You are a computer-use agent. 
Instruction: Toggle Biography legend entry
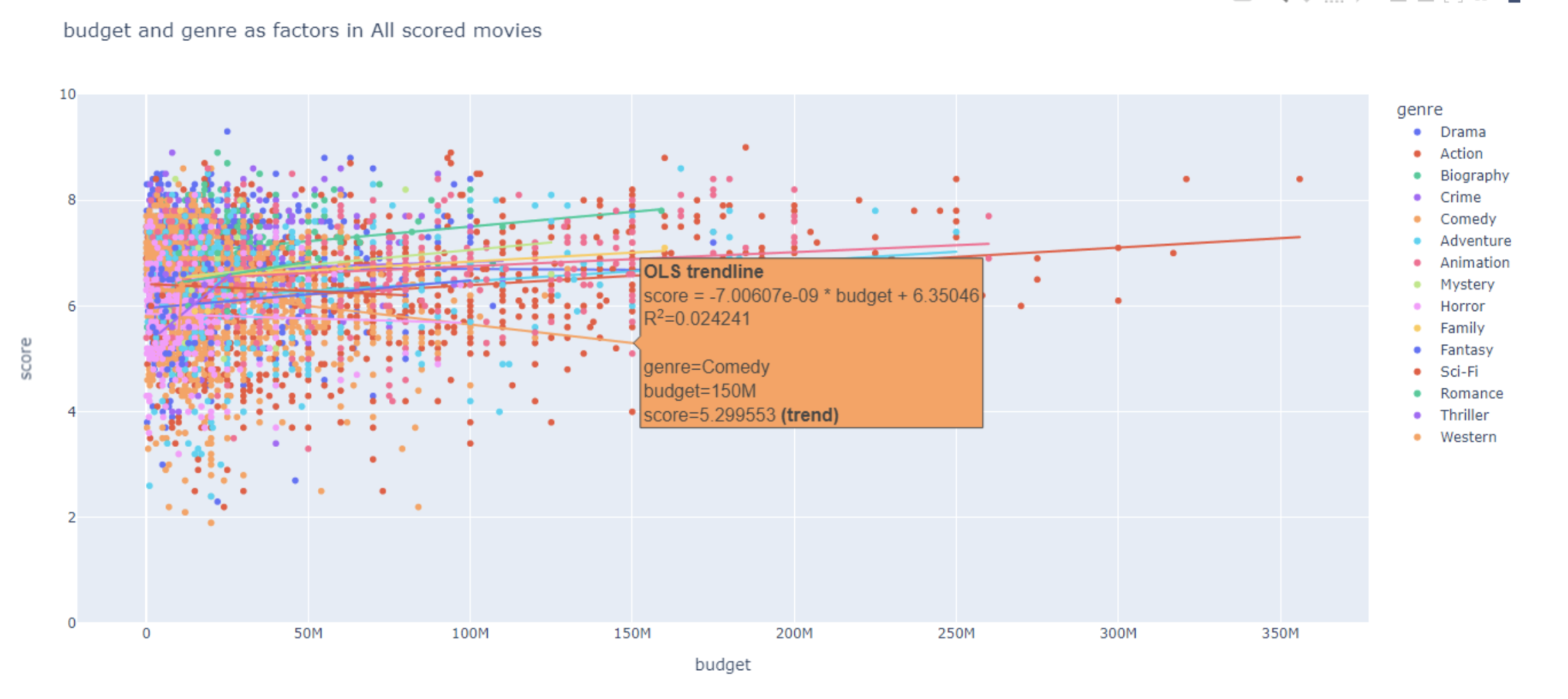[x=1473, y=176]
